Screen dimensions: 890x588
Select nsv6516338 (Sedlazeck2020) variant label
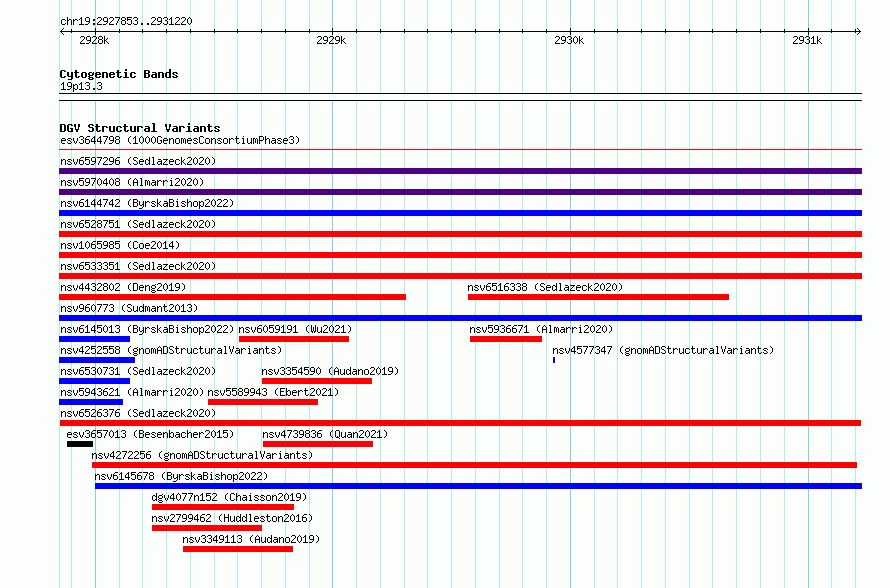[x=545, y=287]
